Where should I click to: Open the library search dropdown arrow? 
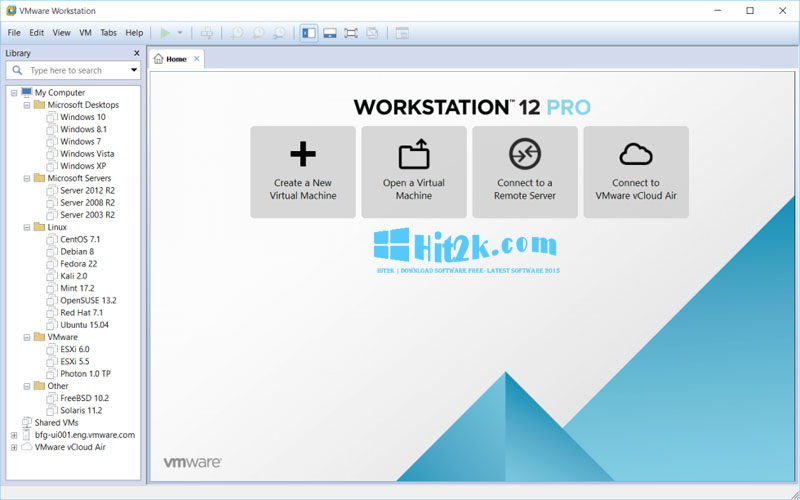pos(134,70)
